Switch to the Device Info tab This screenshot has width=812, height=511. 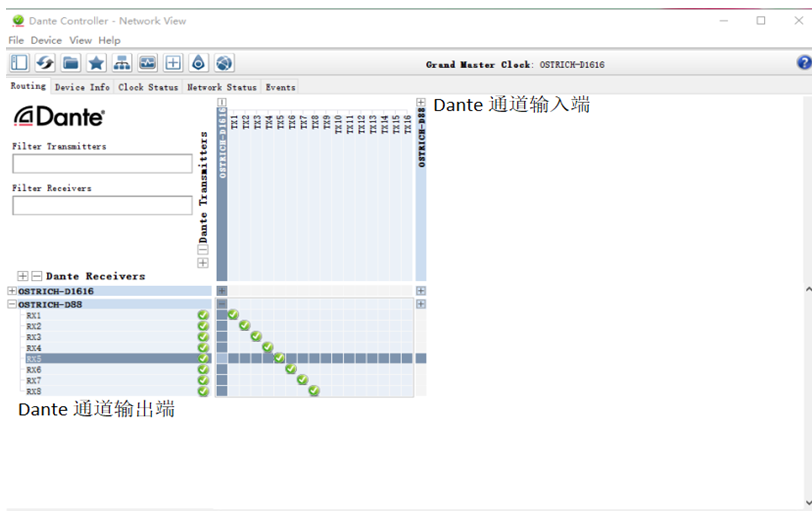[82, 87]
